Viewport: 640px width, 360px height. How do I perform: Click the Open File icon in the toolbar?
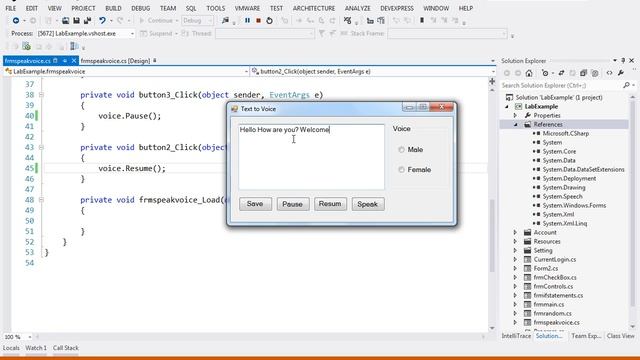pos(65,20)
